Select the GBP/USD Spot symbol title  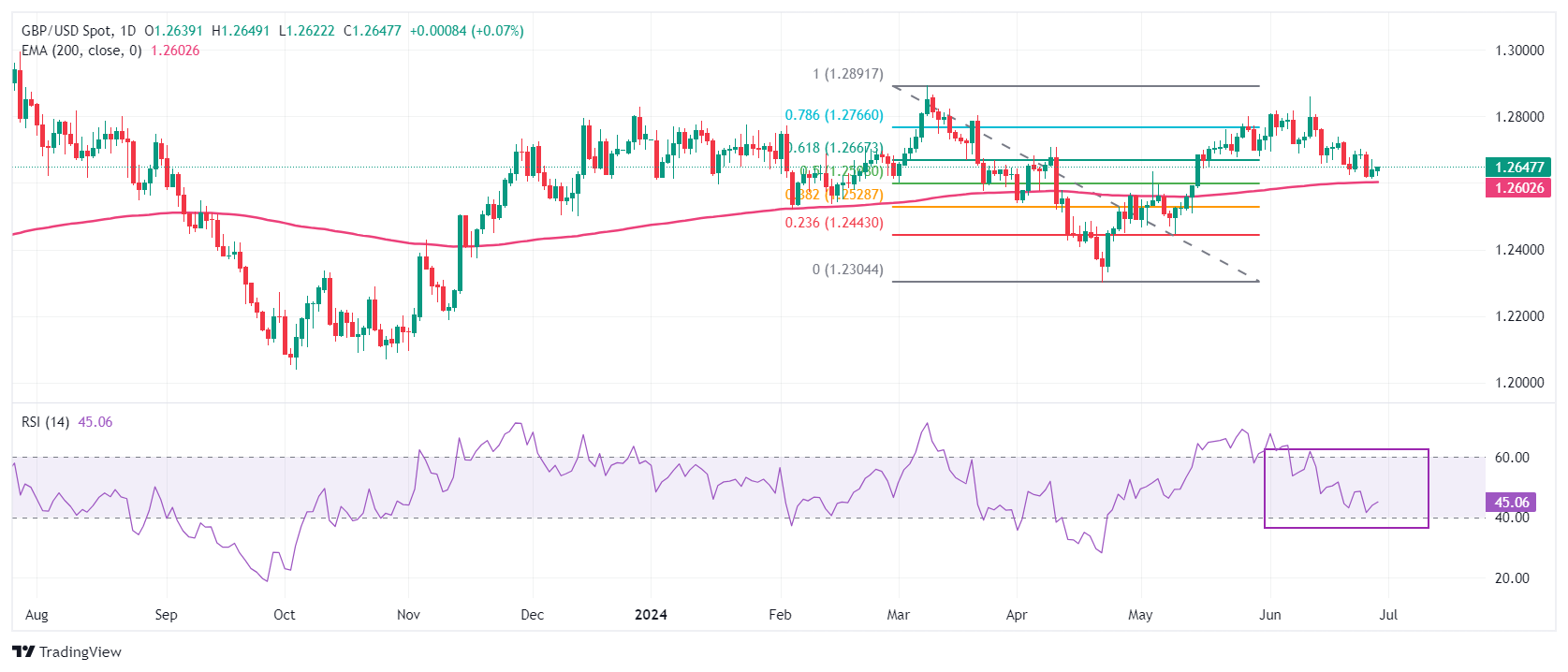(x=67, y=31)
